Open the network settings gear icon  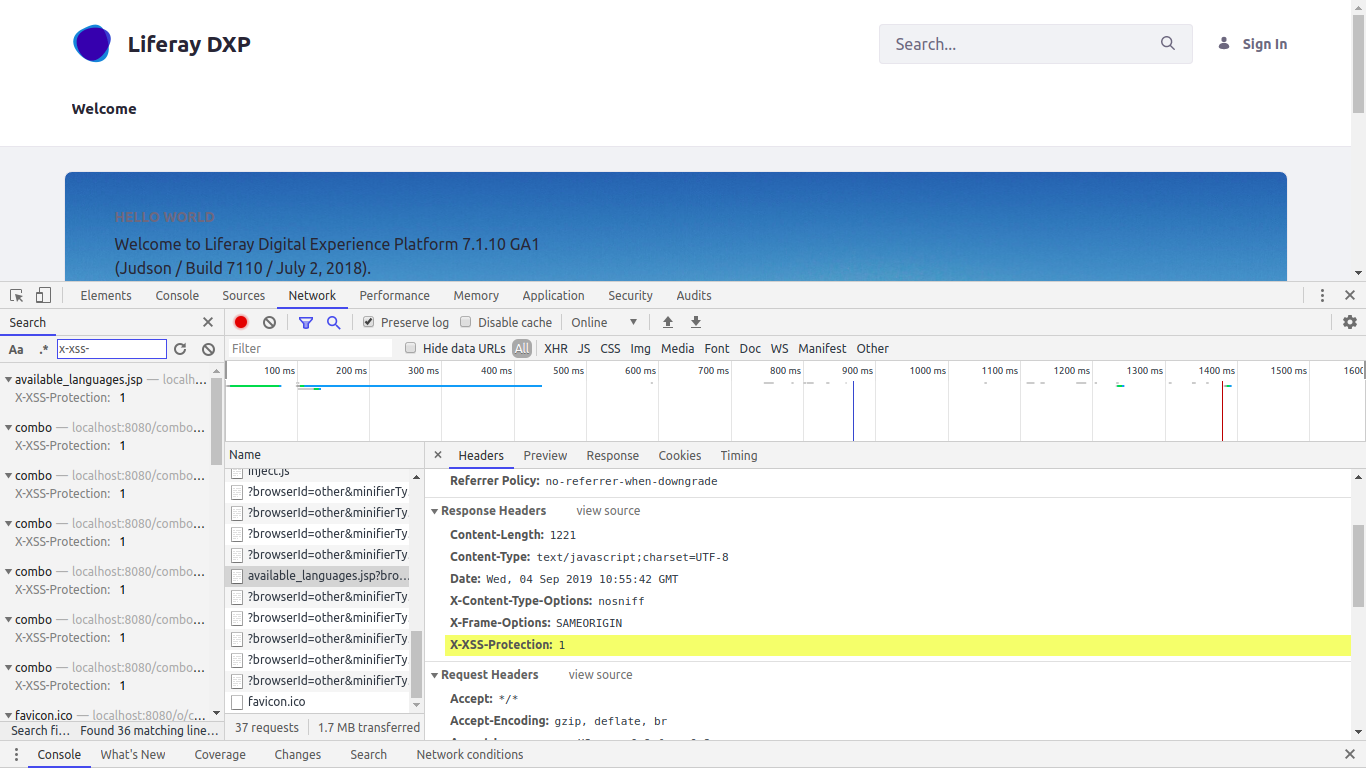pos(1350,322)
